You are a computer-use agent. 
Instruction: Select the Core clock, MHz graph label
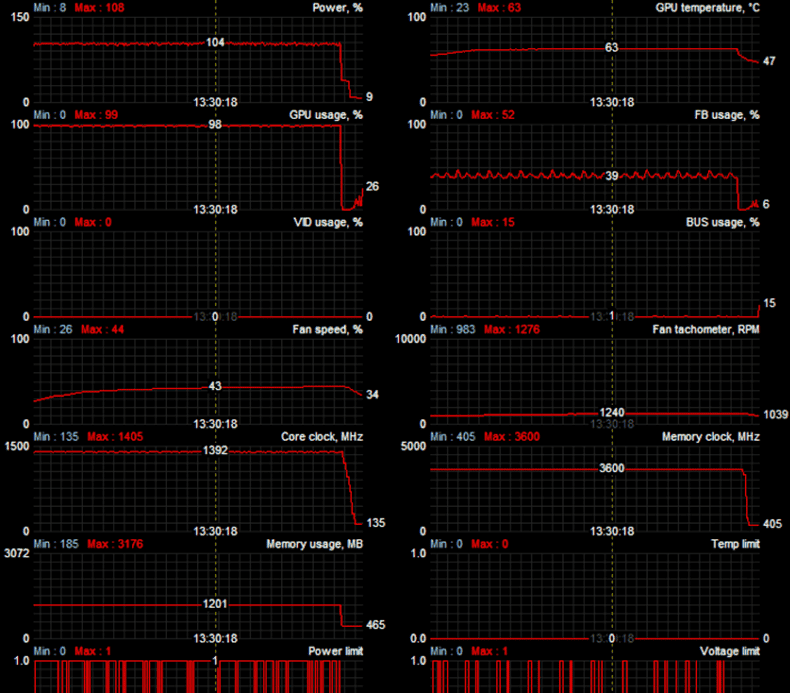(321, 437)
